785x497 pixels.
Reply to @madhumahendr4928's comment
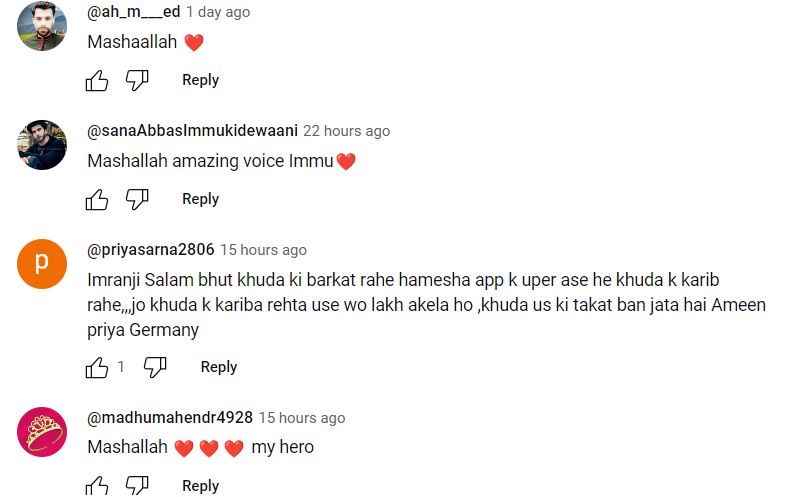[x=200, y=486]
